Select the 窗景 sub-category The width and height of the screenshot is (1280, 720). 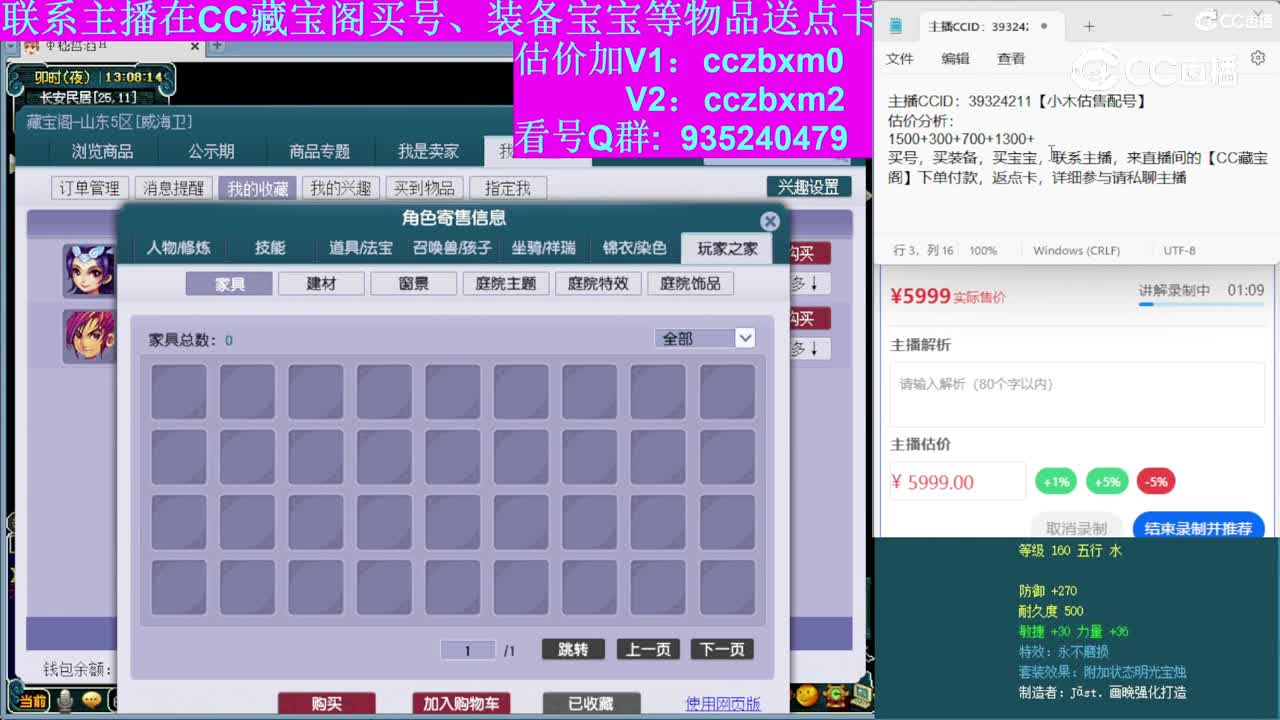point(414,284)
